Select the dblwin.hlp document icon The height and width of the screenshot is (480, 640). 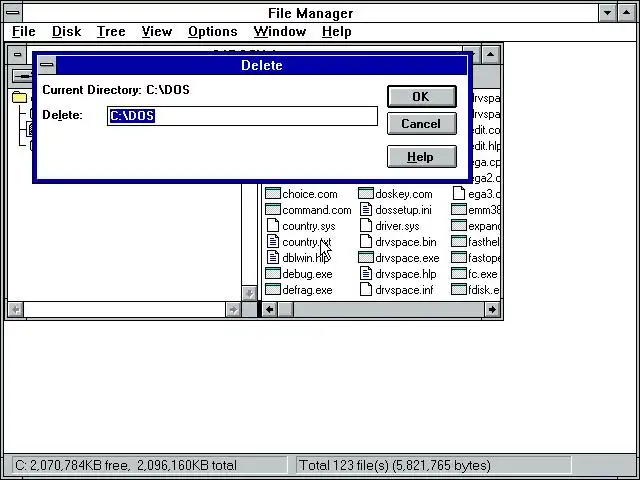click(x=273, y=258)
